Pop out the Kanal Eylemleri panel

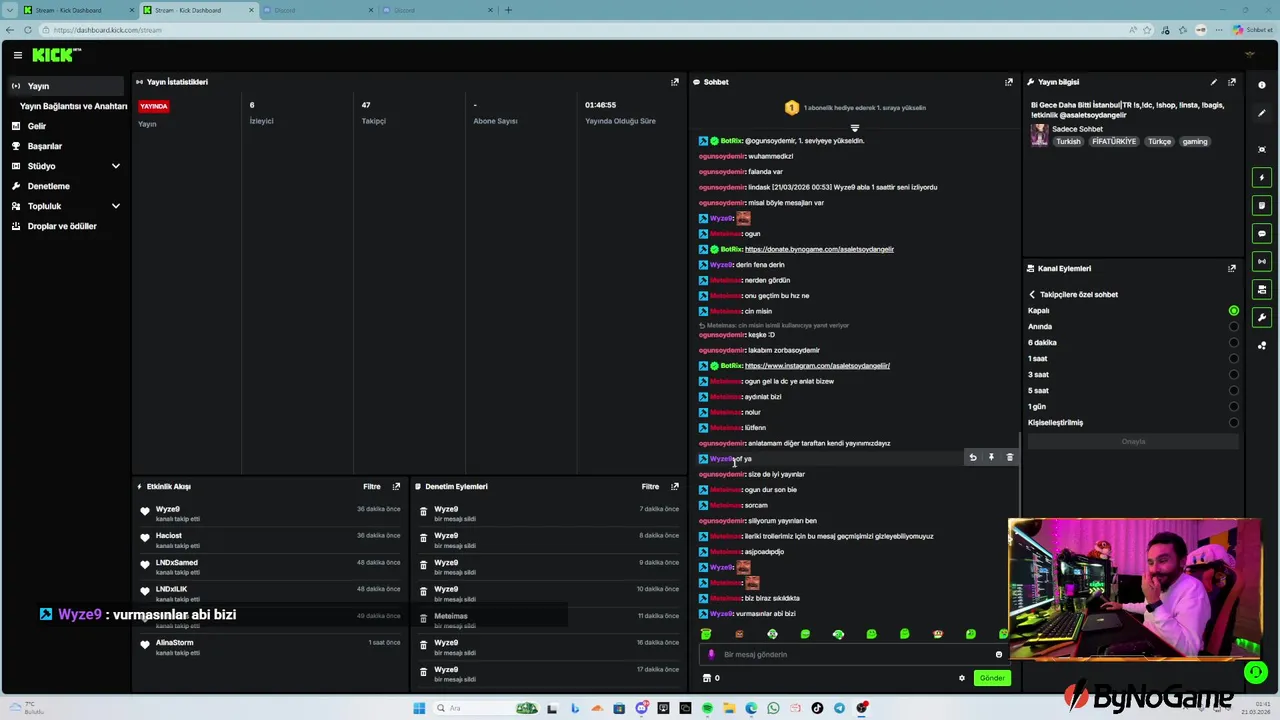(x=1232, y=268)
